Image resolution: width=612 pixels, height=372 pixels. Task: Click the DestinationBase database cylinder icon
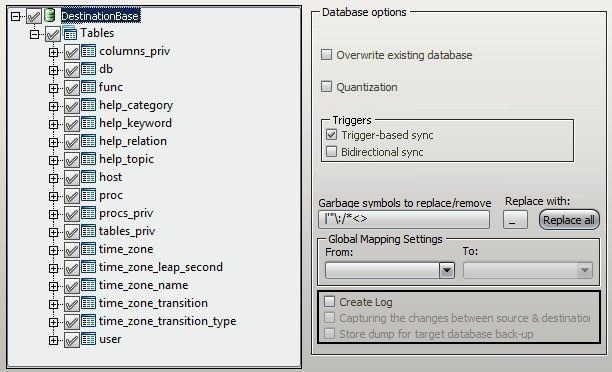pyautogui.click(x=49, y=16)
